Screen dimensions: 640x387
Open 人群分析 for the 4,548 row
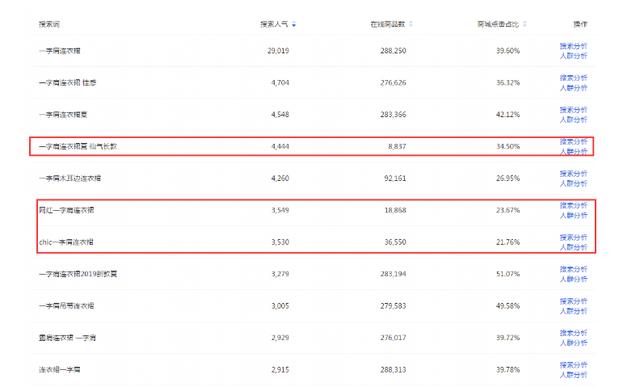click(573, 120)
